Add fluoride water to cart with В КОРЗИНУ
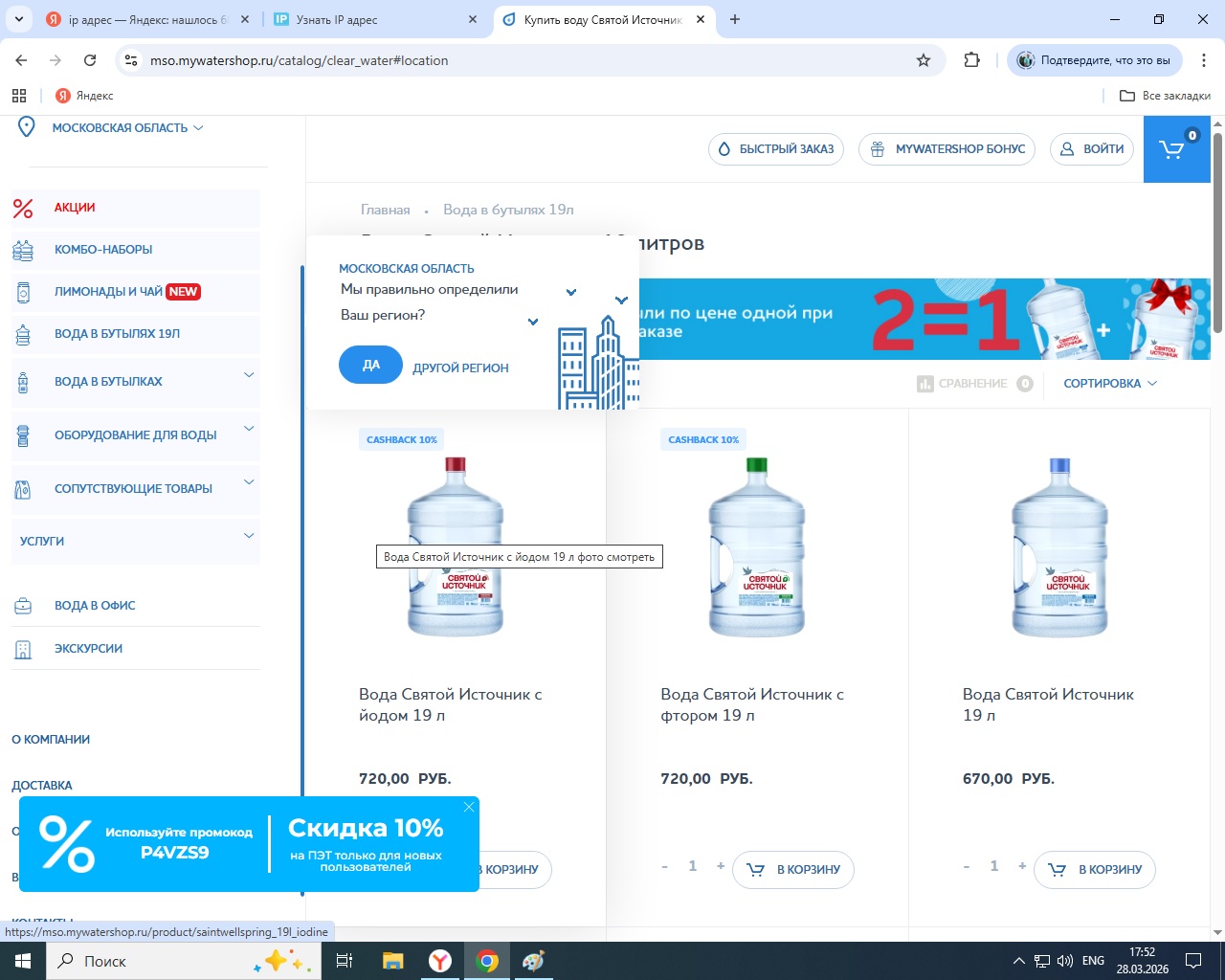 (x=793, y=870)
